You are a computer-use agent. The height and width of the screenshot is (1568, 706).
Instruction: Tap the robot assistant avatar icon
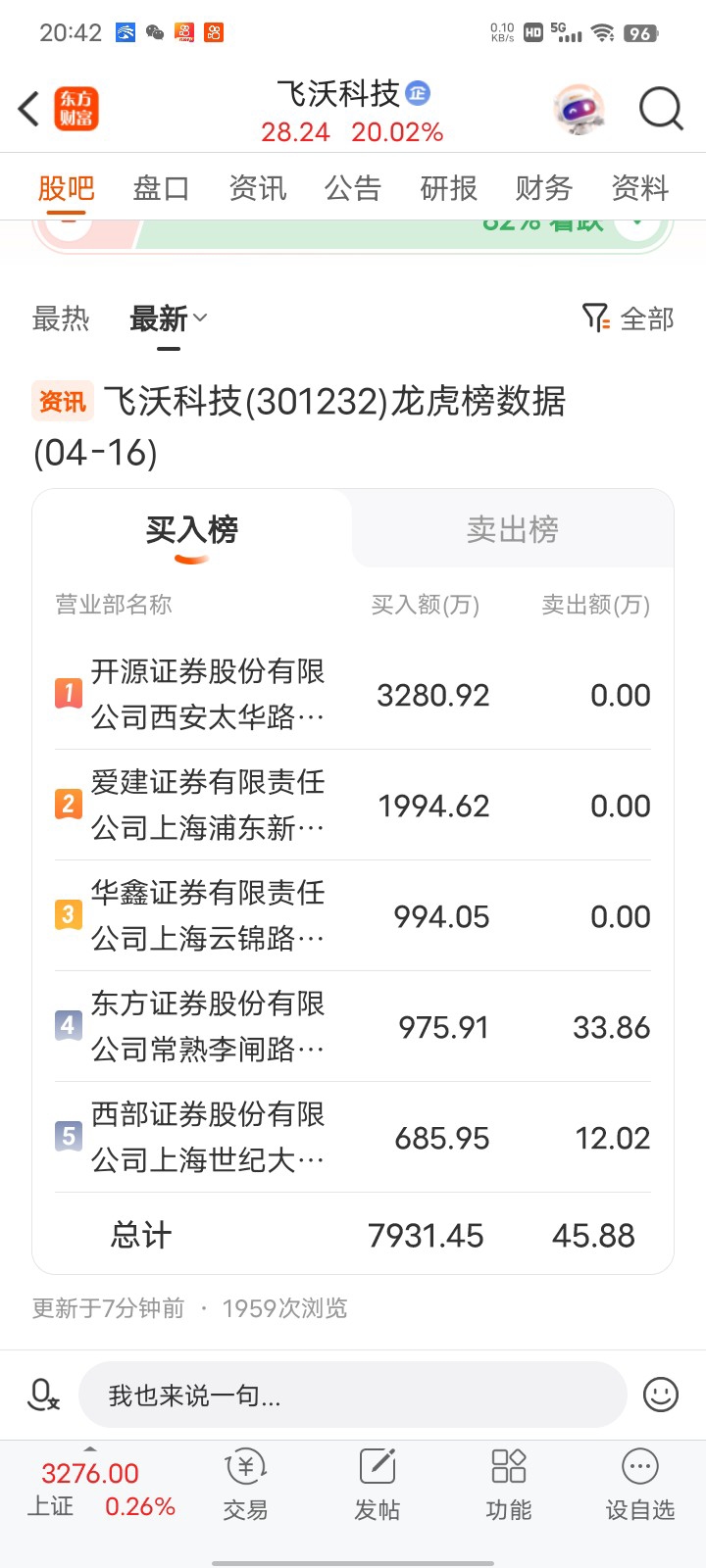(579, 109)
